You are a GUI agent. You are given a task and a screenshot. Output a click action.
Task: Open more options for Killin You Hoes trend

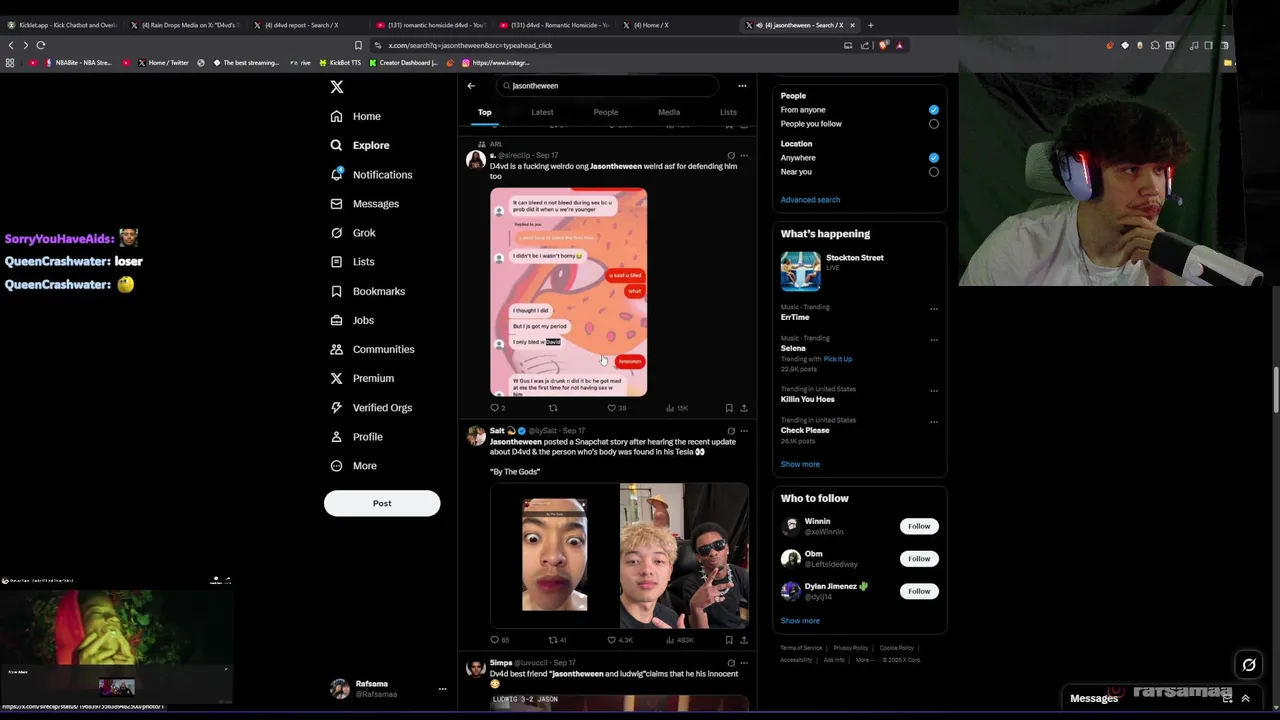(x=934, y=391)
